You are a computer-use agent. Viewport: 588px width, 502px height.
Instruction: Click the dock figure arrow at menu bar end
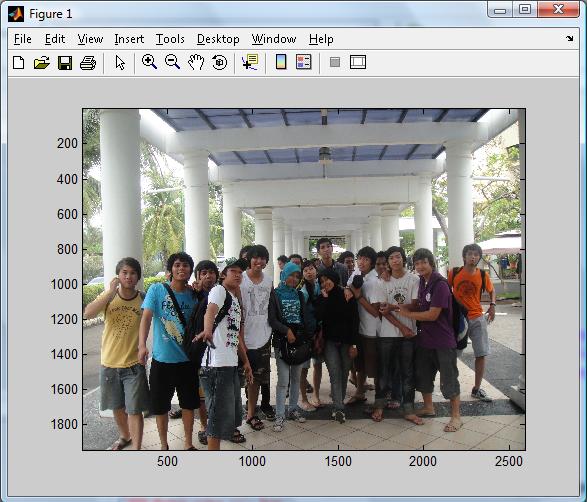[x=570, y=38]
